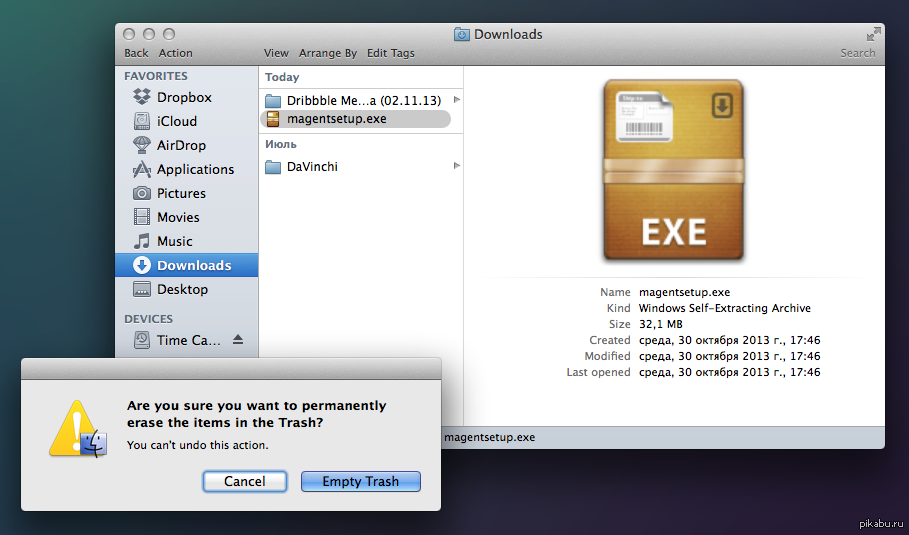Select Dropbox label in Favorites

[x=184, y=97]
